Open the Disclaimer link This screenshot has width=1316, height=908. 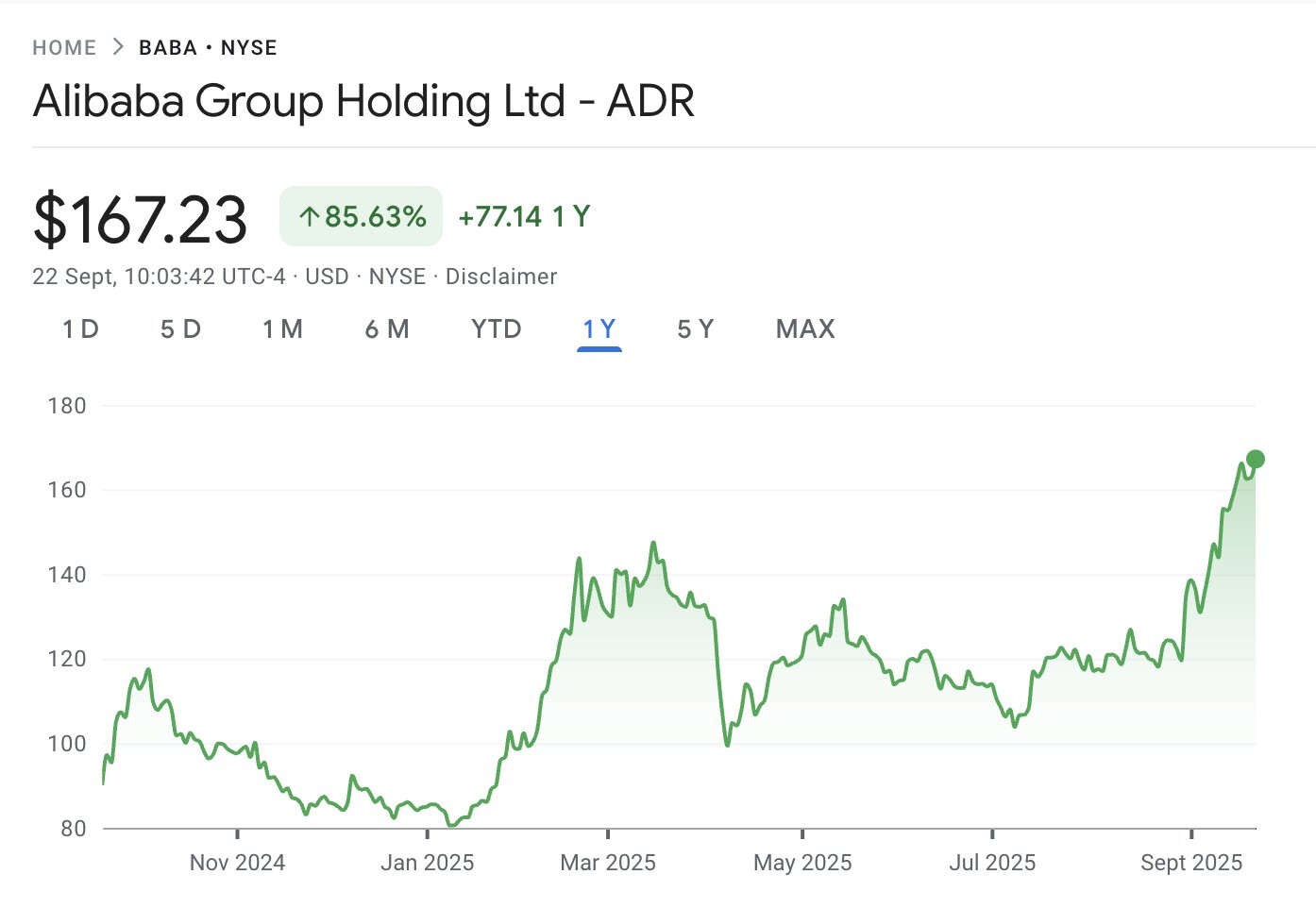tap(500, 277)
